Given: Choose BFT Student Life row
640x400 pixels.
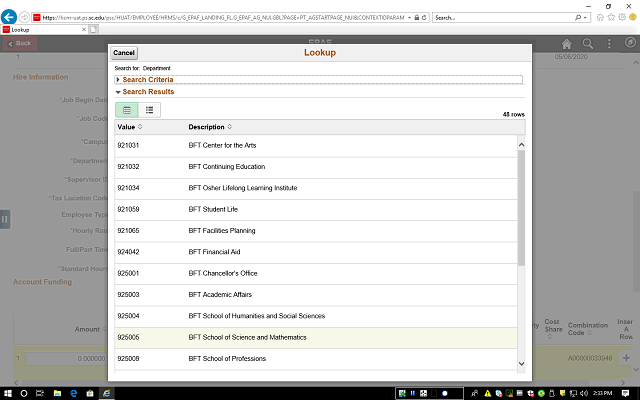Looking at the screenshot, I should click(316, 209).
